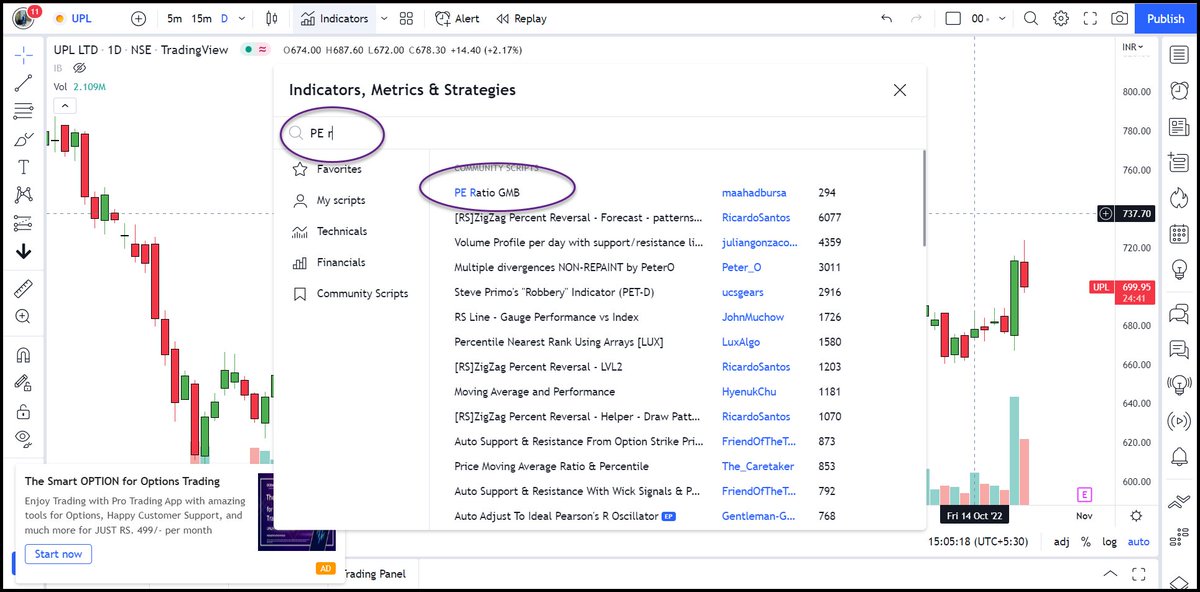
Task: Click the UPL symbol search box
Action: click(80, 18)
